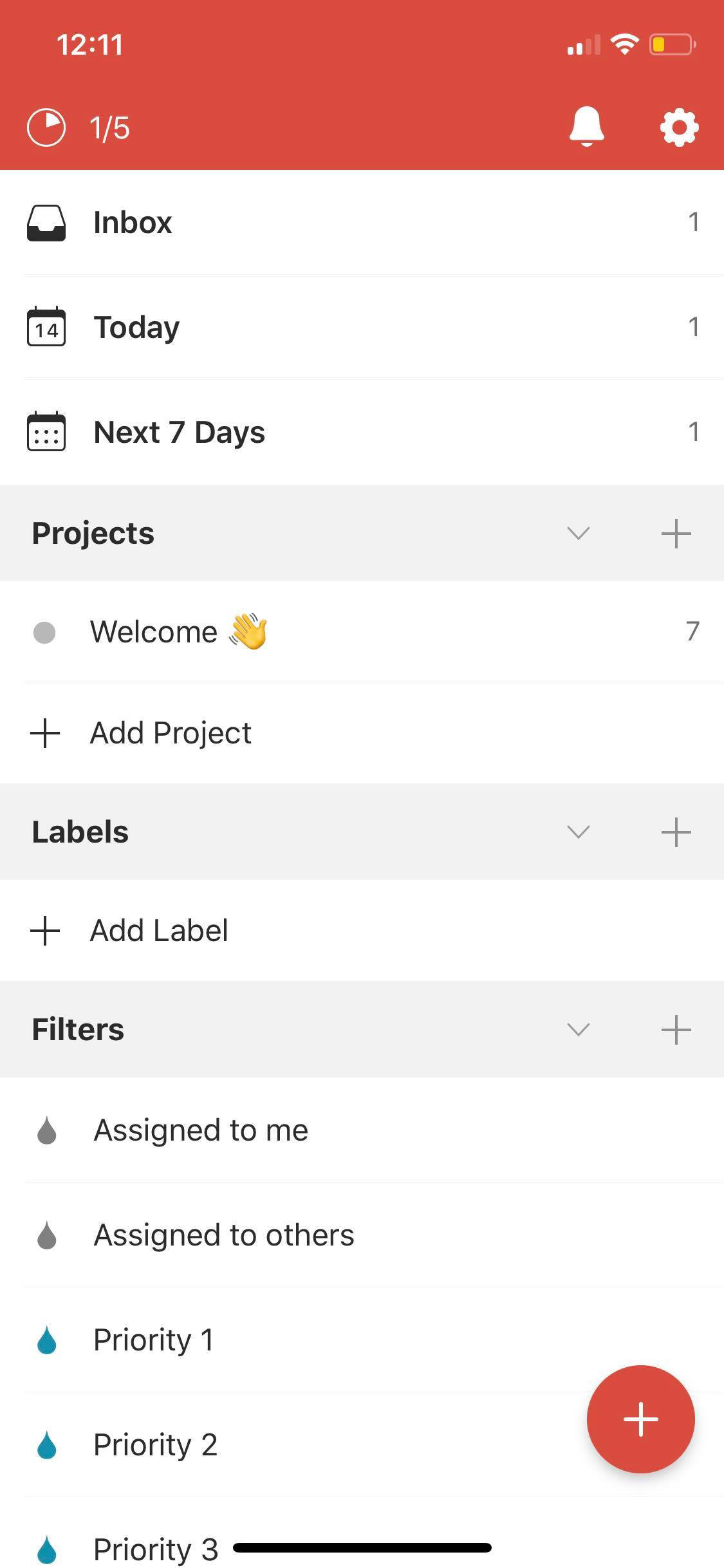
Task: Open the settings gear
Action: click(x=679, y=127)
